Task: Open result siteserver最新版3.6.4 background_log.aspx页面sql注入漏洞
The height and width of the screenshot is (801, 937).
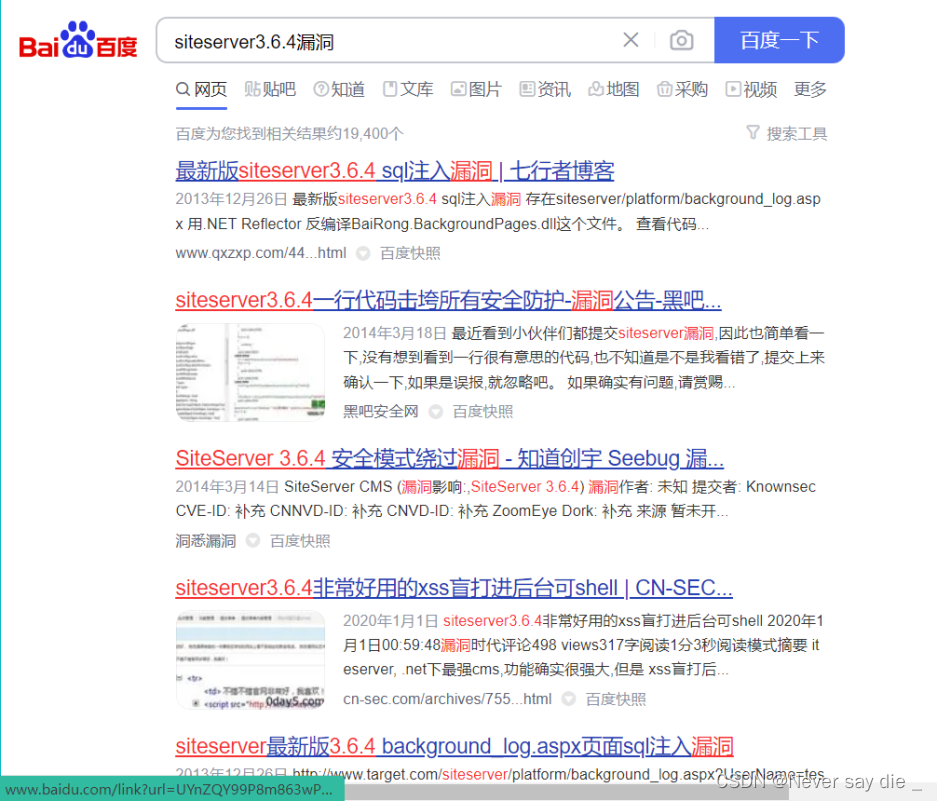Action: click(x=454, y=747)
